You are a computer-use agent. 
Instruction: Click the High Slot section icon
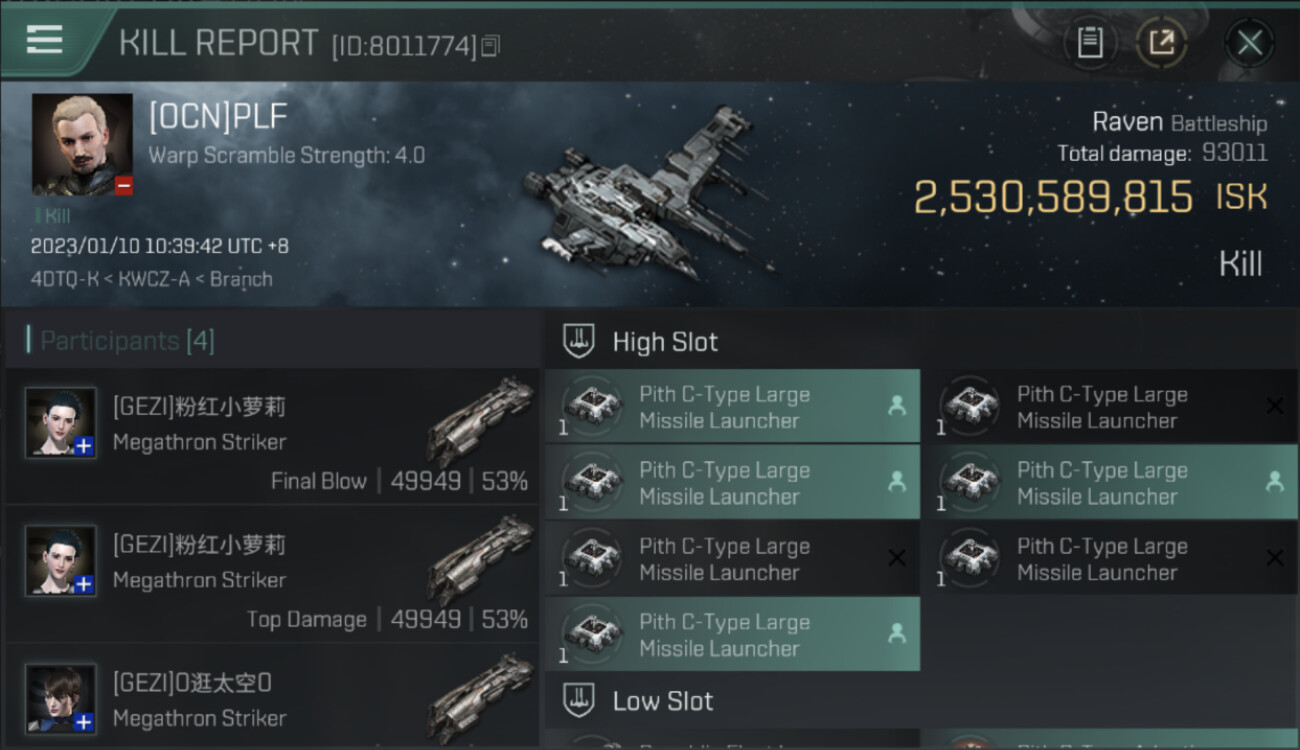(x=579, y=341)
